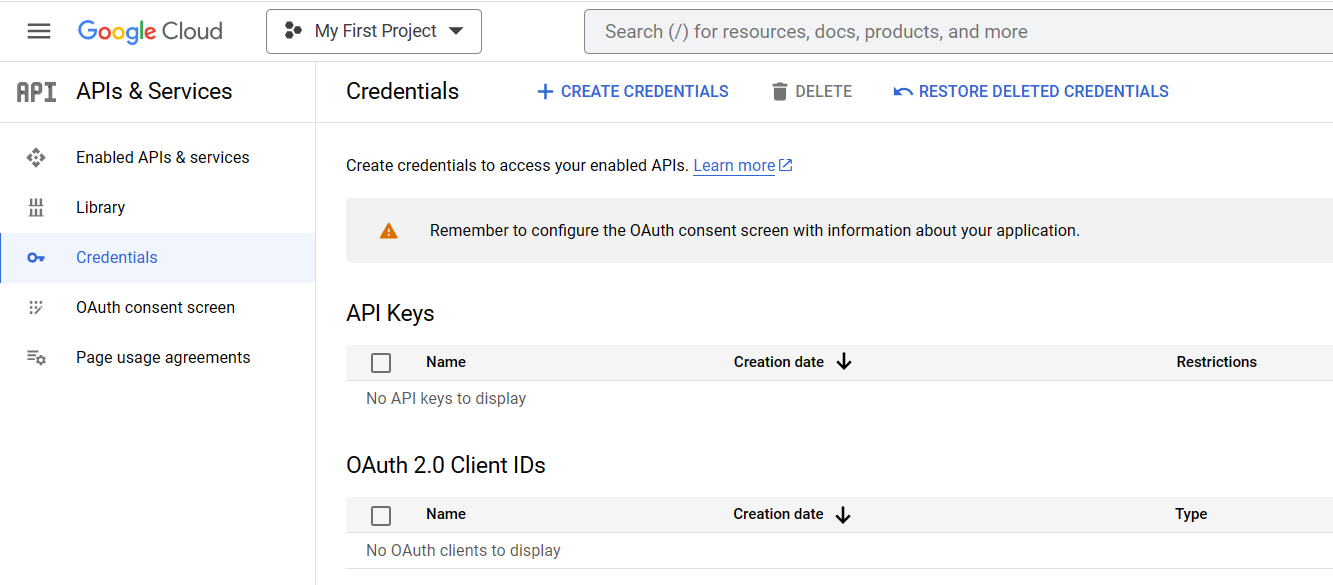
Task: Click the project selector dropdown arrow
Action: click(x=456, y=31)
